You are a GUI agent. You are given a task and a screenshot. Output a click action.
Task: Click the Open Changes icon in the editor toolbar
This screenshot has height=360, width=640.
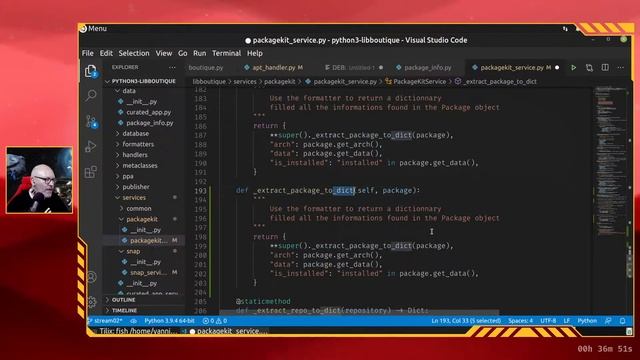pyautogui.click(x=589, y=68)
